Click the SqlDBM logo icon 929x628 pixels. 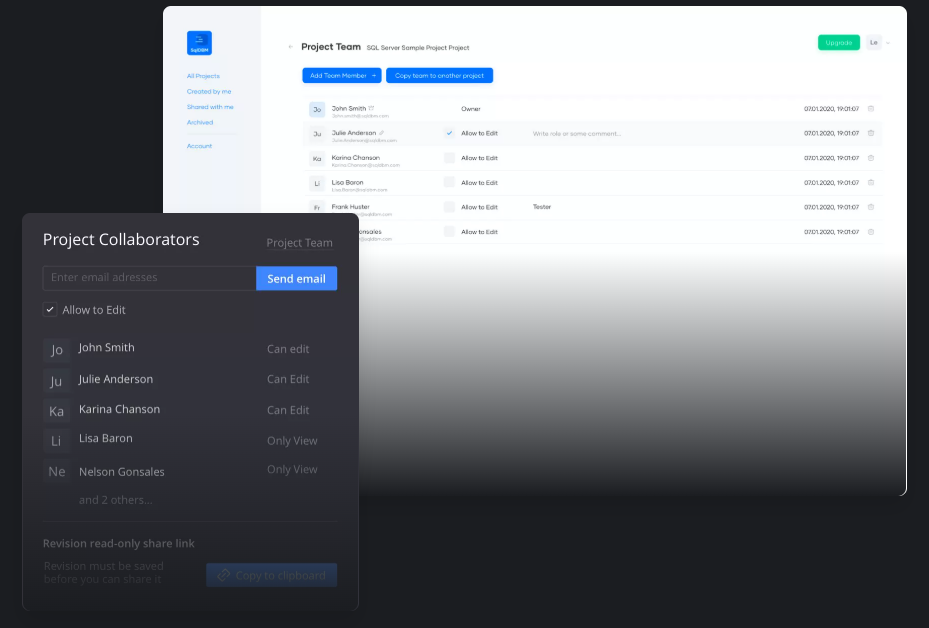point(199,43)
